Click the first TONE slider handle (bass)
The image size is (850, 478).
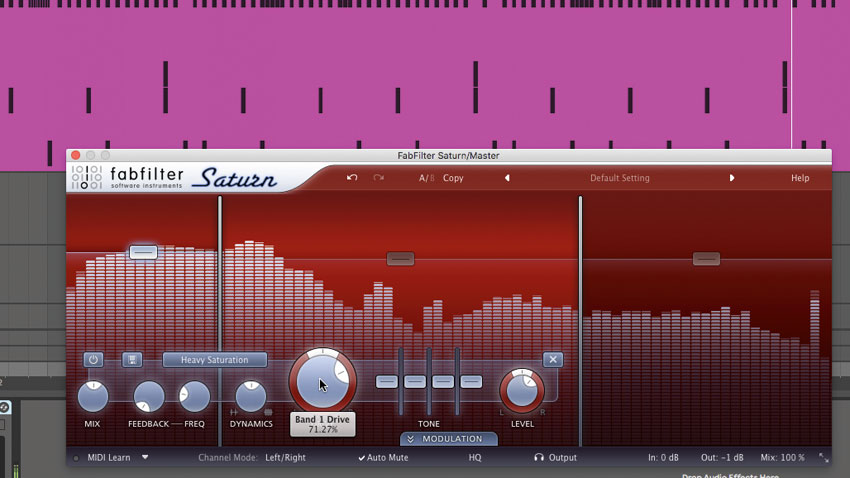387,382
